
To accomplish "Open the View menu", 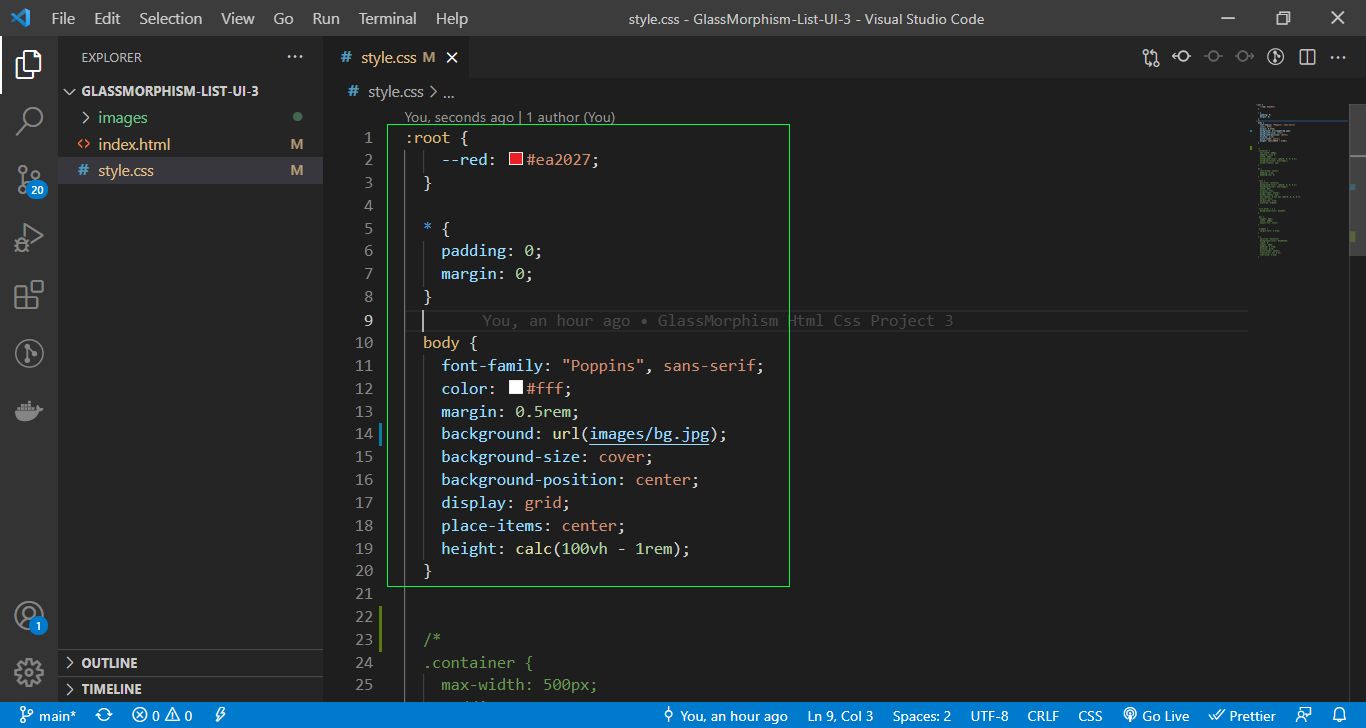I will pyautogui.click(x=237, y=18).
